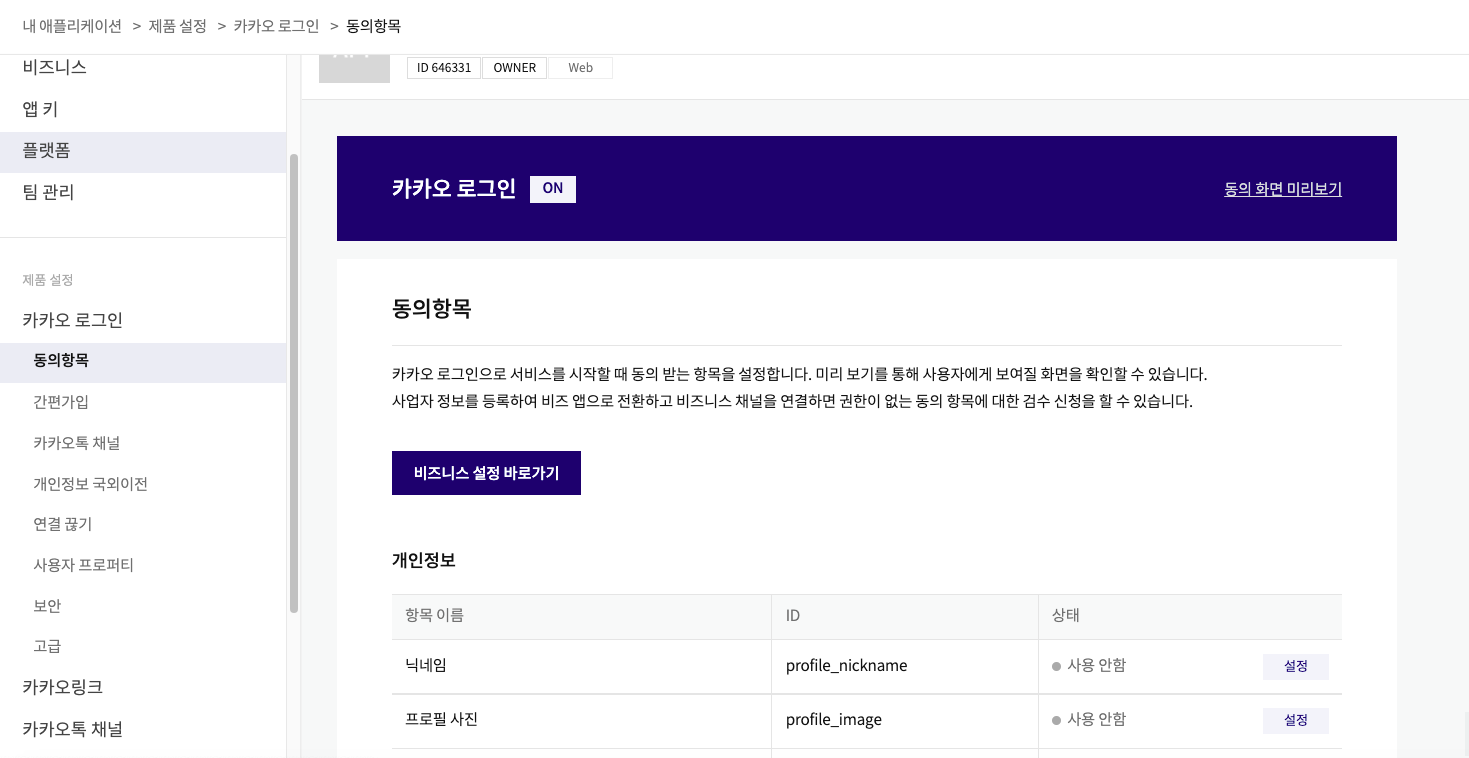
Task: Click the 동의항목 section heading
Action: pos(432,309)
